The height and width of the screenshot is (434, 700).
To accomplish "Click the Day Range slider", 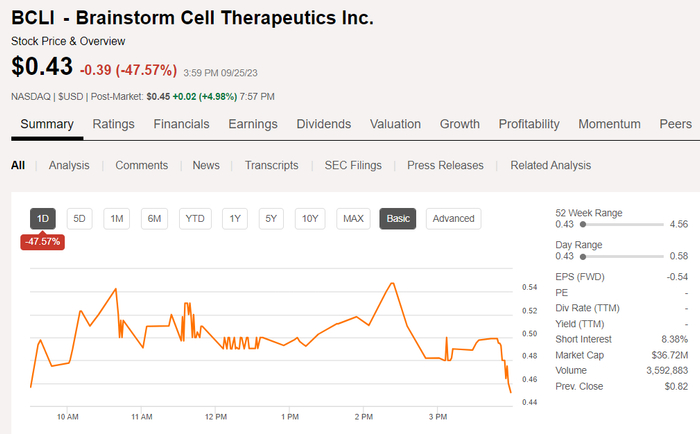I will coord(620,257).
